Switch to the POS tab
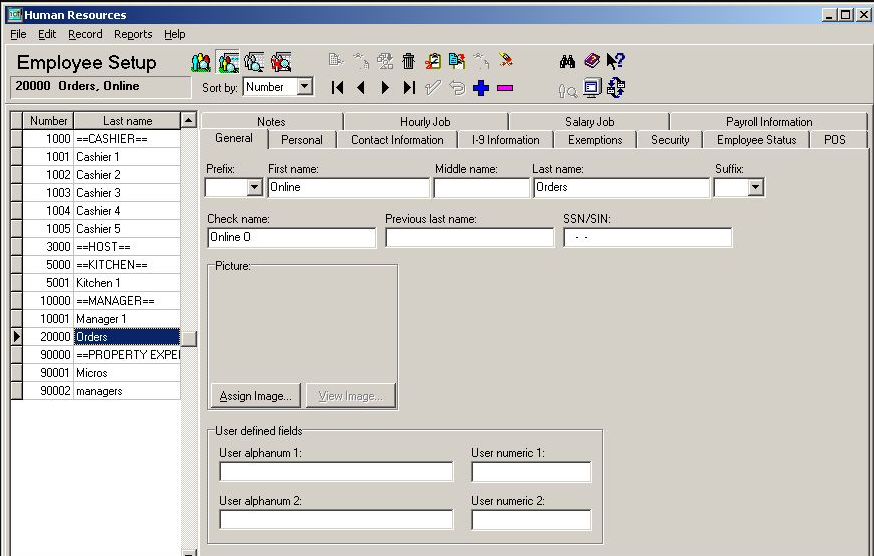 [x=834, y=140]
